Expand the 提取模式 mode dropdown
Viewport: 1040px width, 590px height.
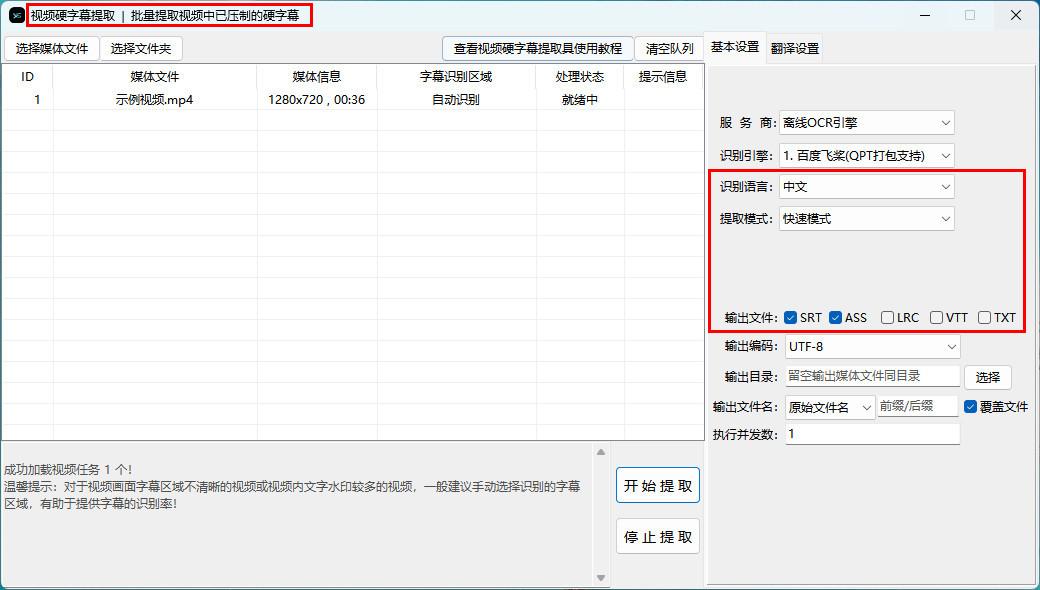coord(867,219)
